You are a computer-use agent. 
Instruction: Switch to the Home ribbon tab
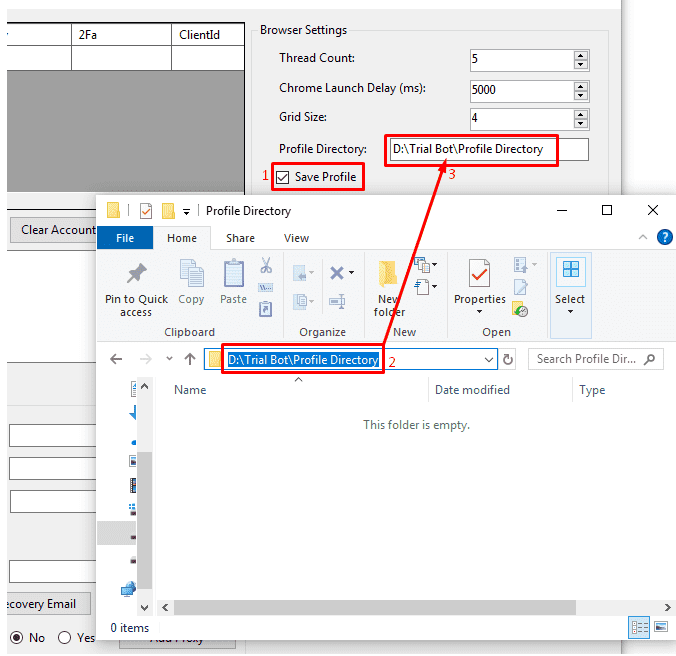[182, 238]
